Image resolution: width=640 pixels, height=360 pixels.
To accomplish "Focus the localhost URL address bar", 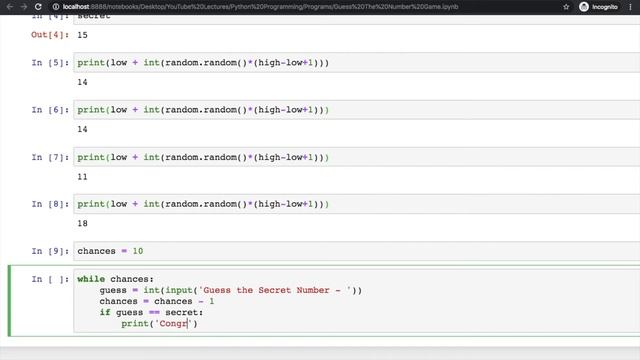I will click(x=260, y=7).
